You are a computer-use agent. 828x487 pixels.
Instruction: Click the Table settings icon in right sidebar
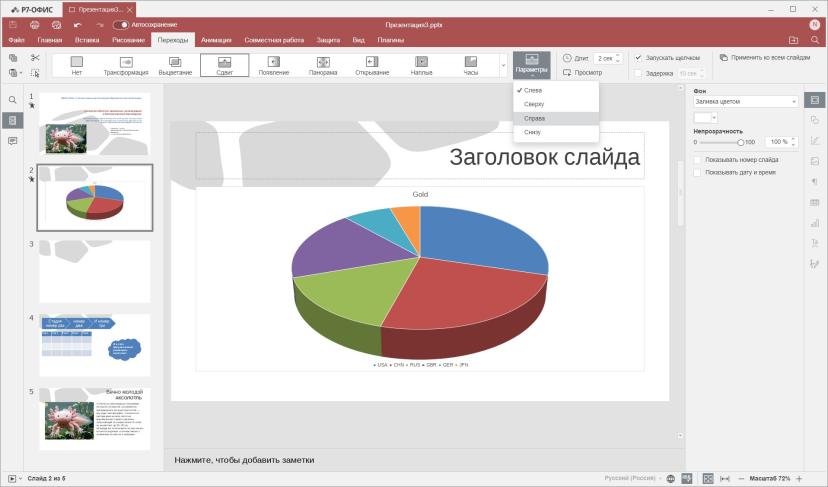click(815, 202)
